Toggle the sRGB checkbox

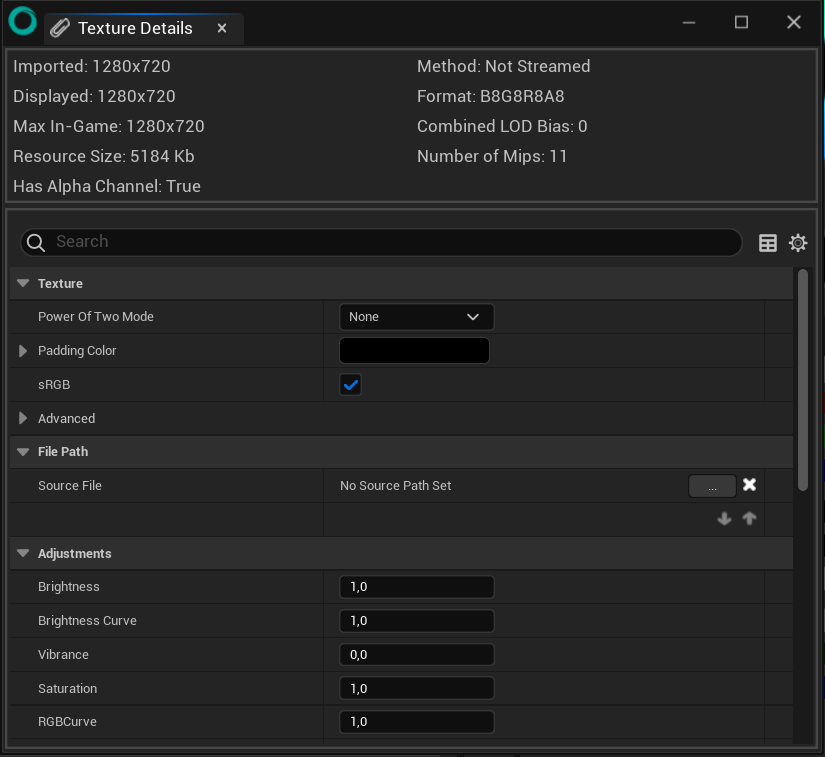pyautogui.click(x=350, y=385)
